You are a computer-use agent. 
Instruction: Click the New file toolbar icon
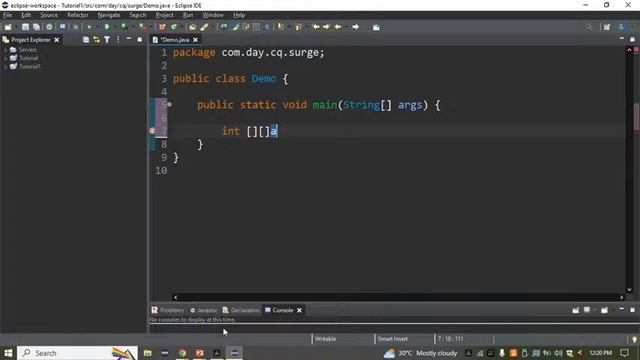coord(8,27)
